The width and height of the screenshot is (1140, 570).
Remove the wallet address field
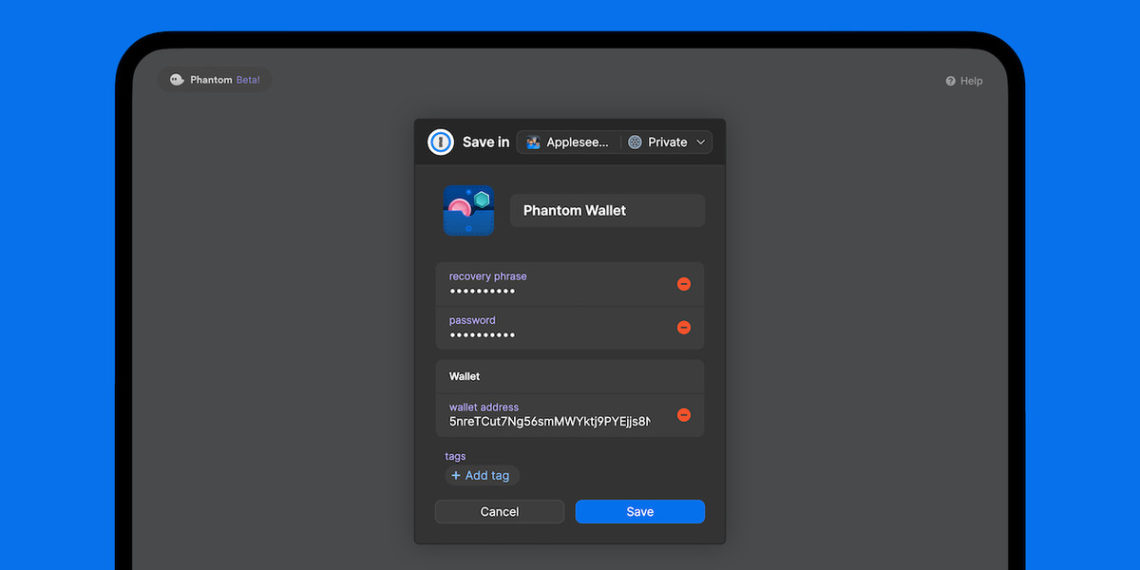(x=683, y=414)
